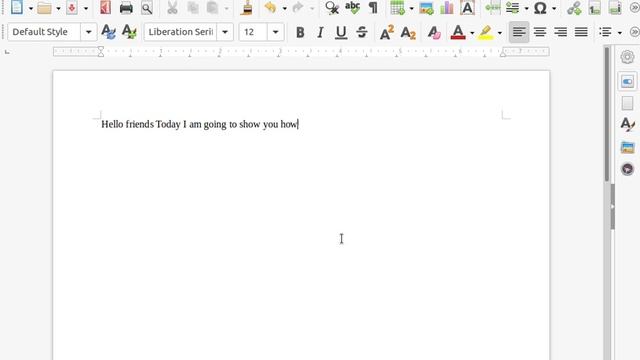Open the sidebar Styles deck

click(x=627, y=124)
